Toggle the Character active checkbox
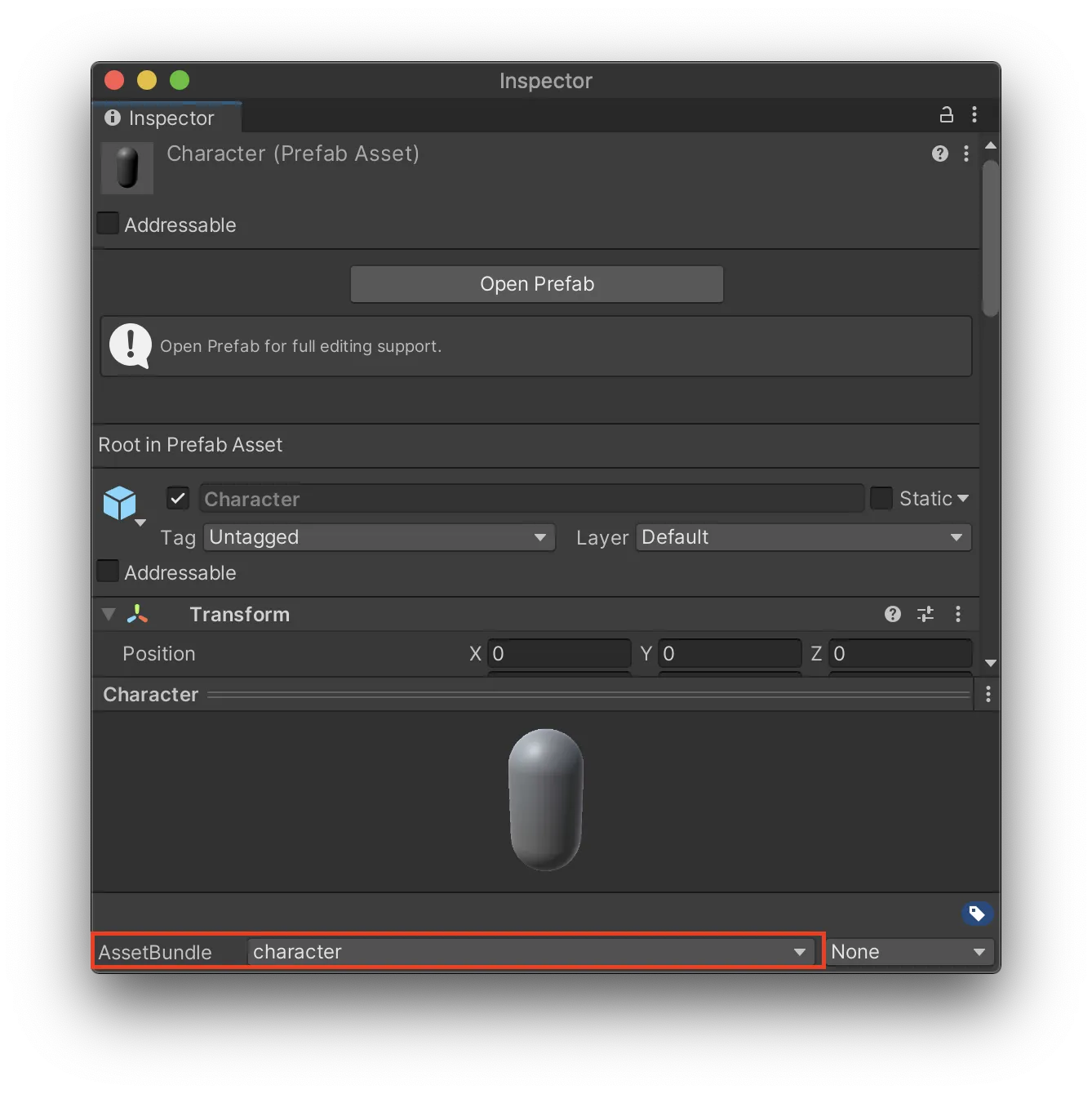This screenshot has height=1094, width=1092. pos(178,498)
